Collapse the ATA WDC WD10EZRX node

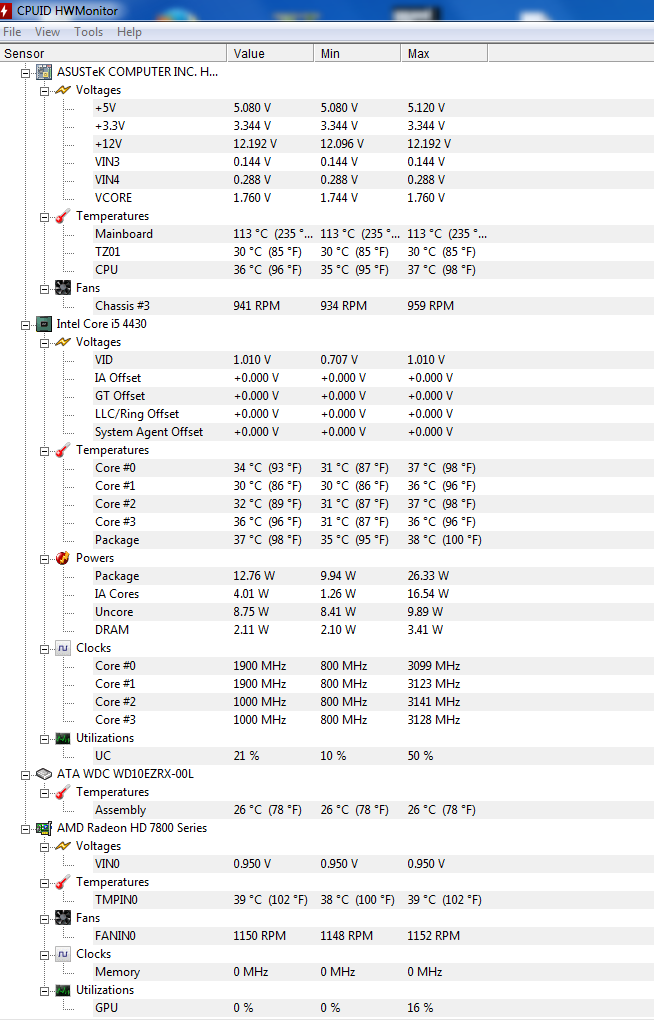pos(25,775)
